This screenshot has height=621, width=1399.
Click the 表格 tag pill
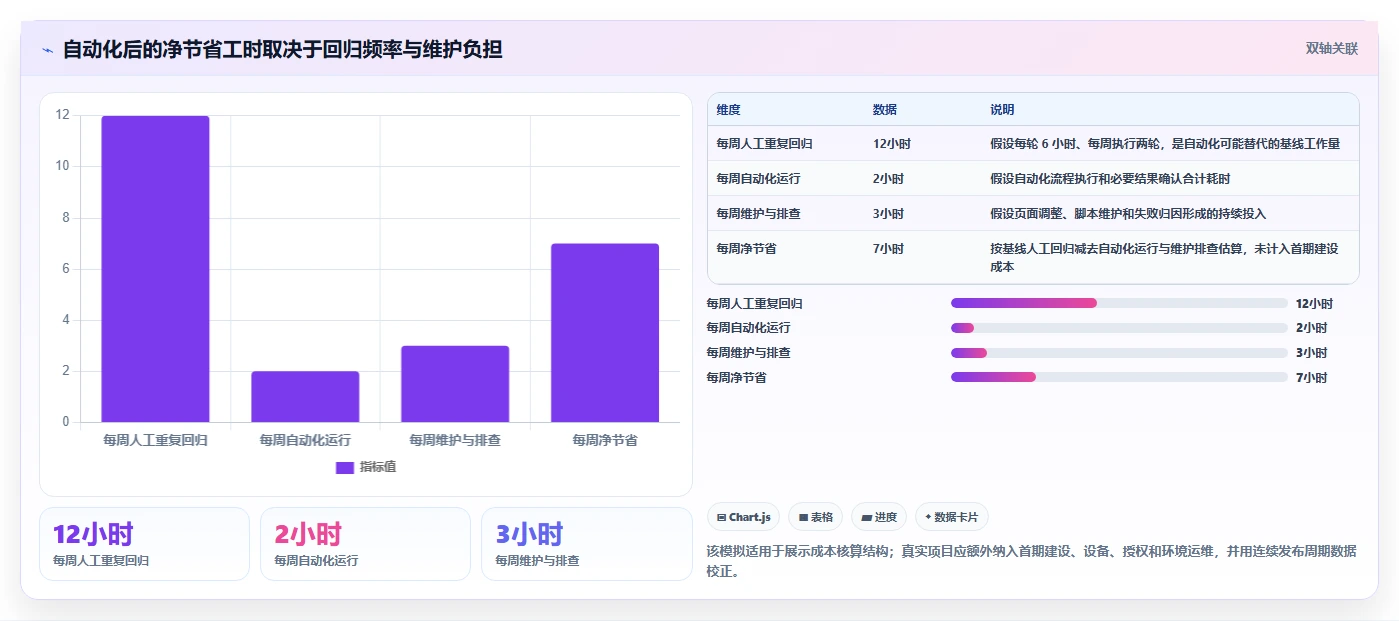(x=816, y=517)
